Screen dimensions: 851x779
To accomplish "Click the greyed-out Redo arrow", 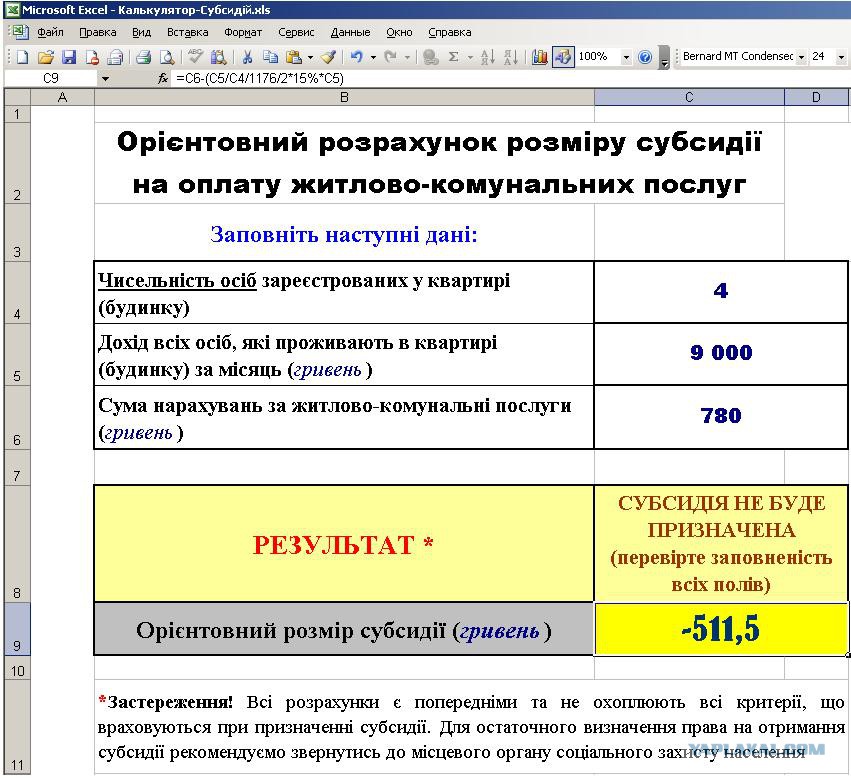I will 390,57.
